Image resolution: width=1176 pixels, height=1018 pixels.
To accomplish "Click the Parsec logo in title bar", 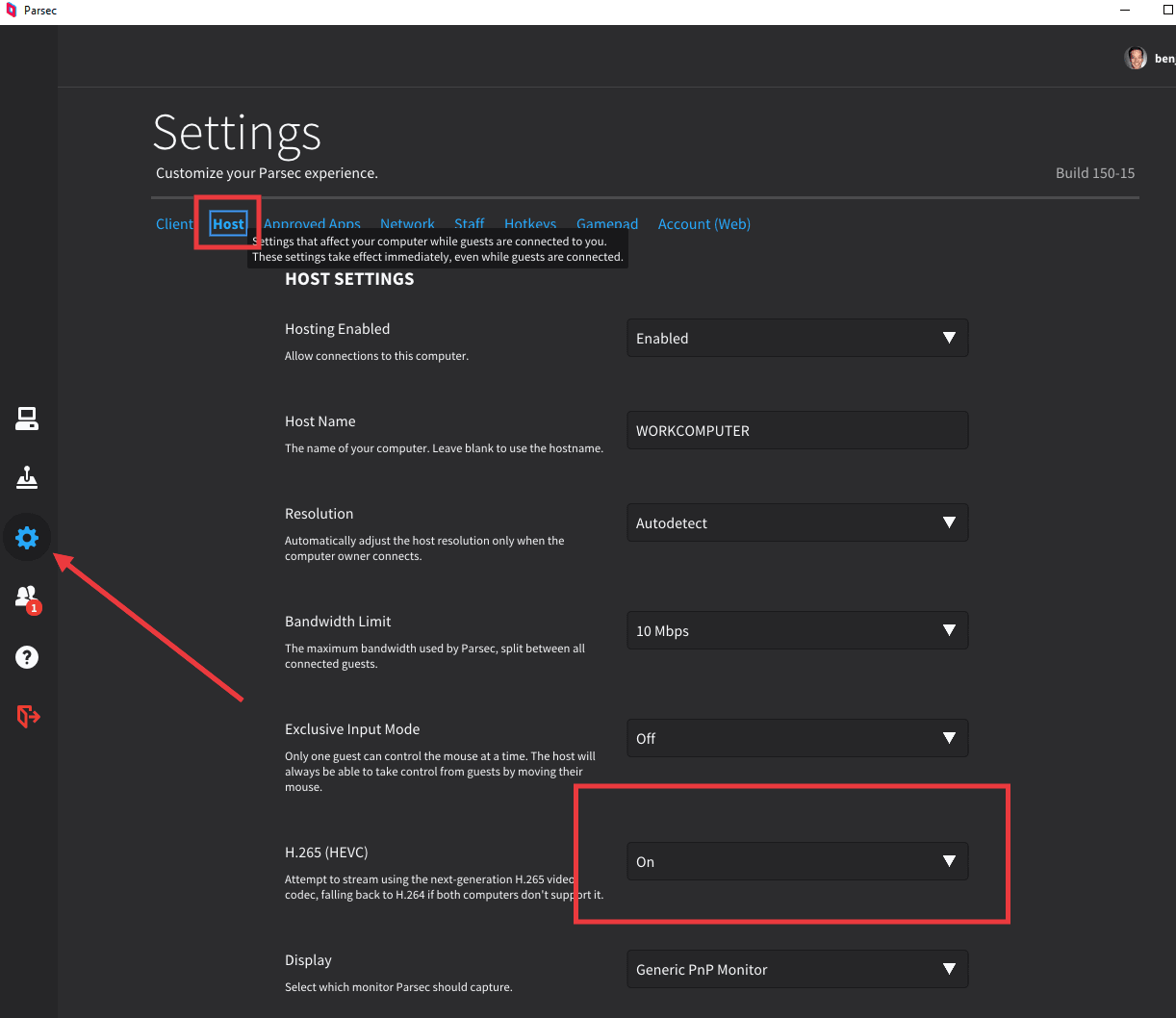I will click(12, 11).
